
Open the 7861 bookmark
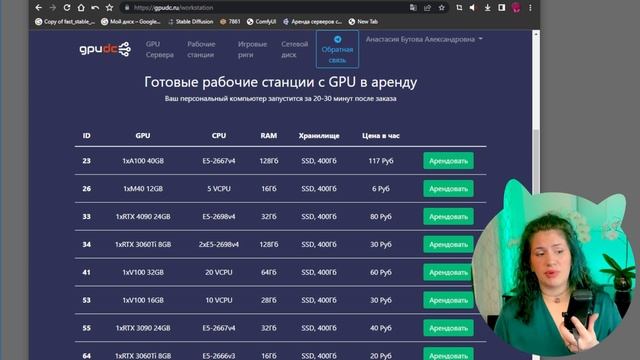pos(230,22)
